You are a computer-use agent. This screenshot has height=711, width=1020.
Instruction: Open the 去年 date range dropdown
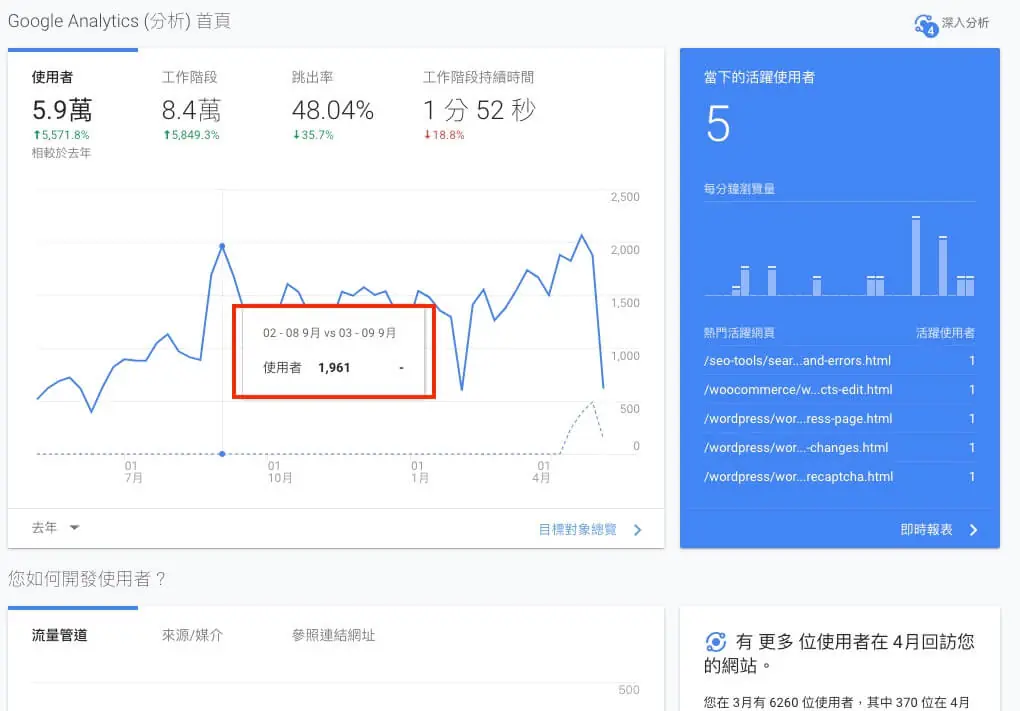pyautogui.click(x=55, y=528)
